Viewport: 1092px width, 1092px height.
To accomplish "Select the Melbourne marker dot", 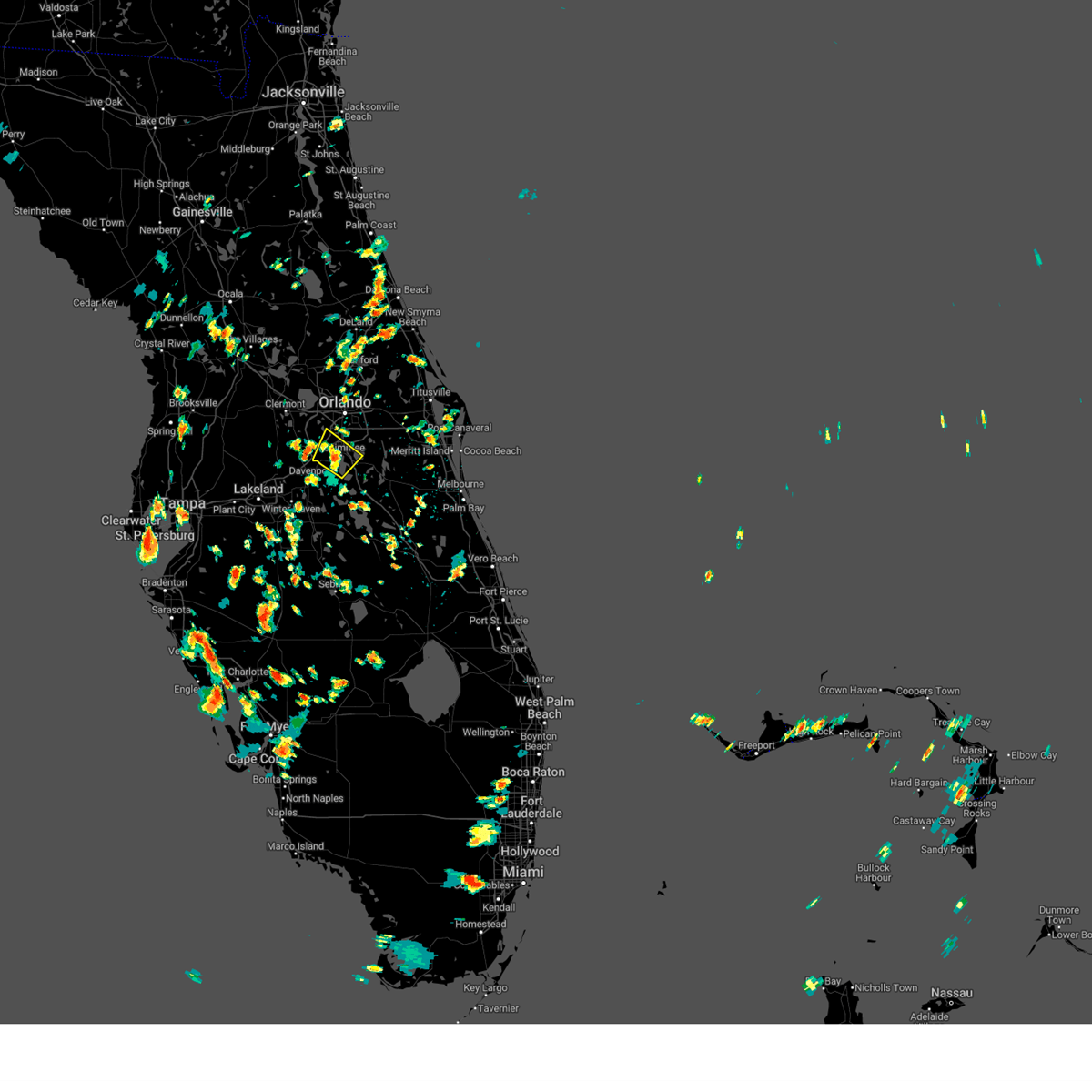I will coord(461,490).
